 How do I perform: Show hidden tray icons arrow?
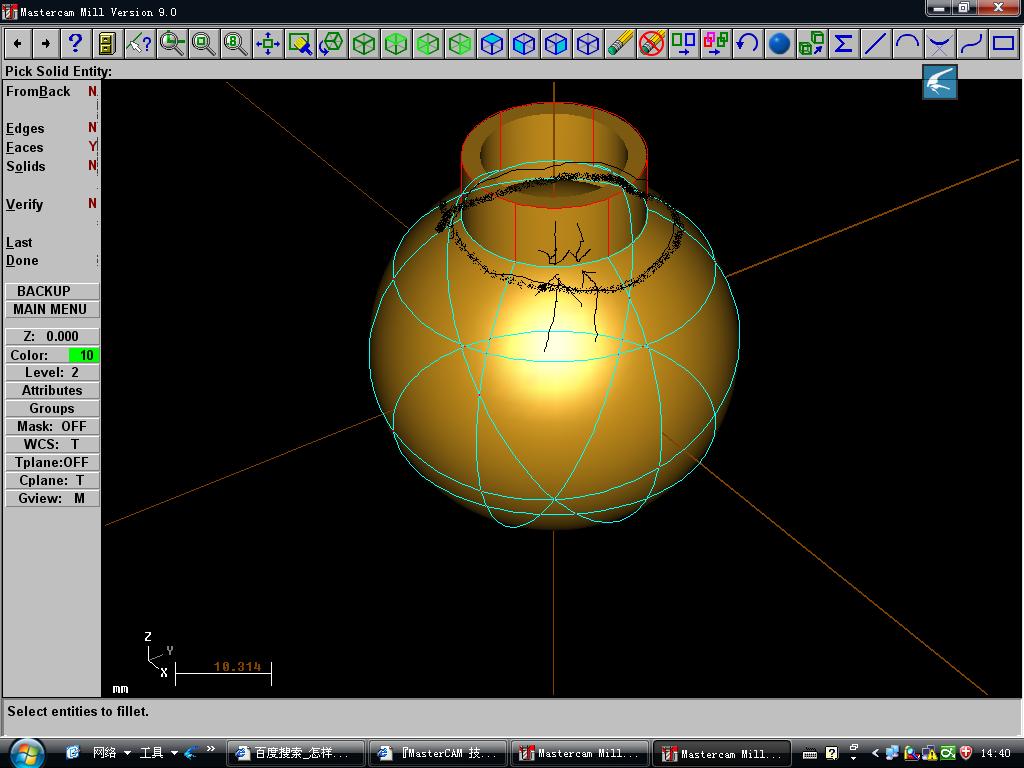coord(875,753)
